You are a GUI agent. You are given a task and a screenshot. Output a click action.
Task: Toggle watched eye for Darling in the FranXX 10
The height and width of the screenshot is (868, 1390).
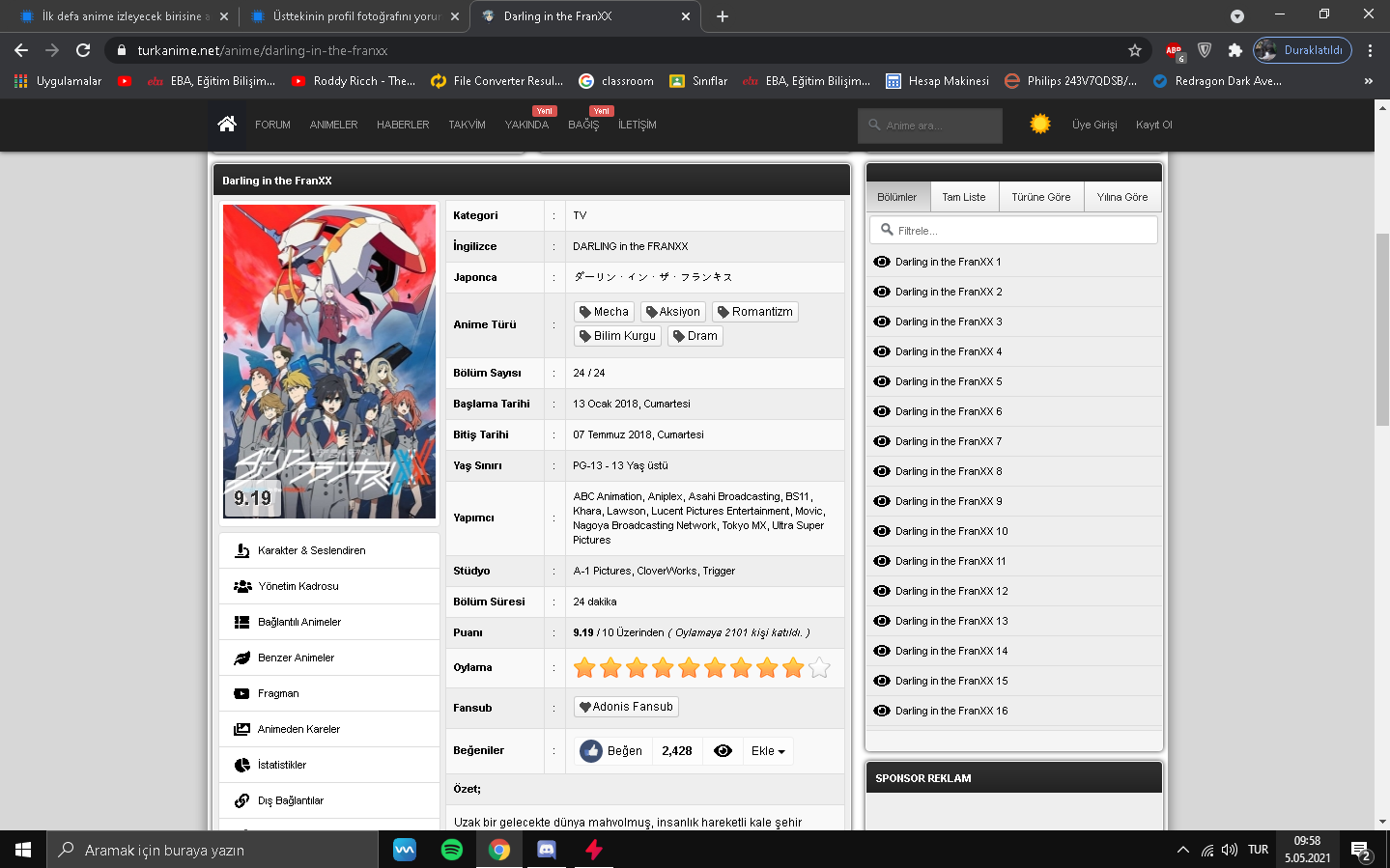[882, 531]
